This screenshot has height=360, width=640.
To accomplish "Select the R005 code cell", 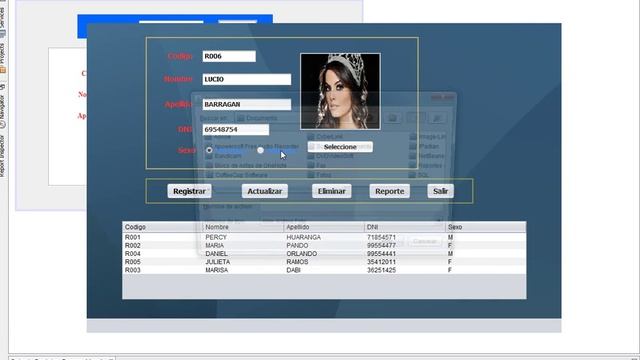I will click(x=162, y=262).
